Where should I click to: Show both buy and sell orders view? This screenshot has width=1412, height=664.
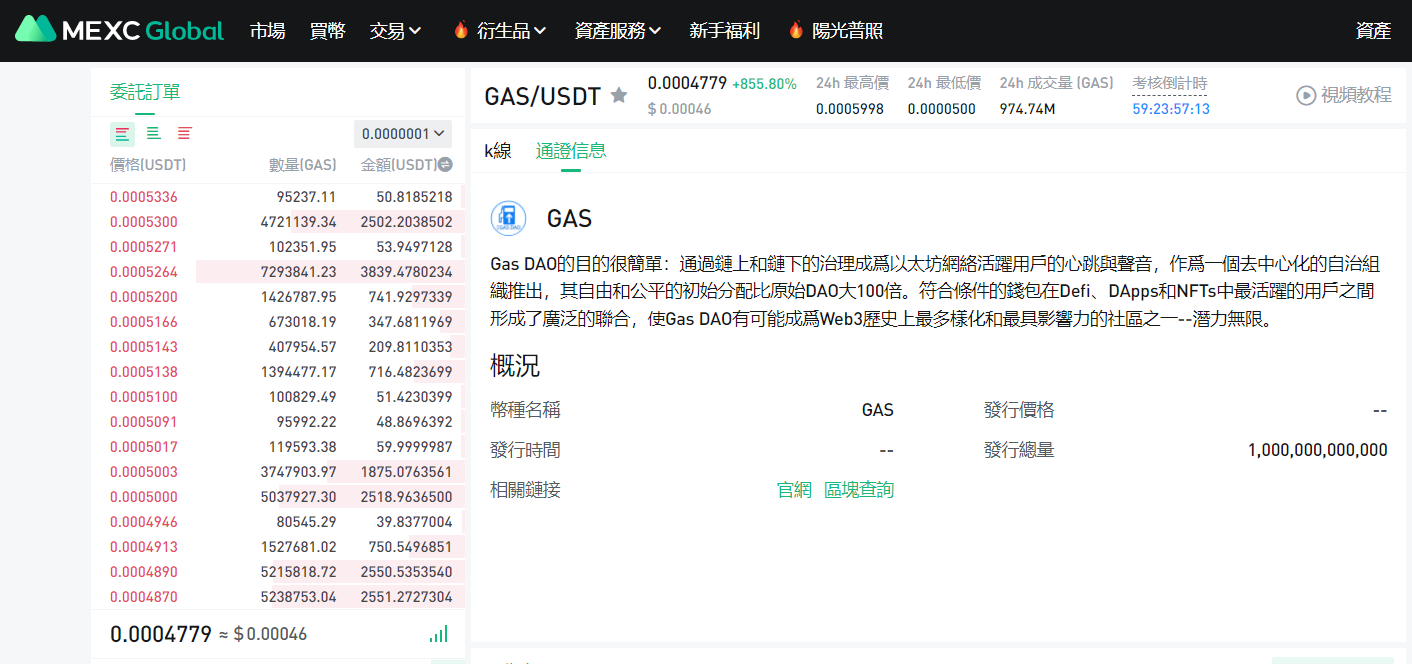[x=122, y=134]
